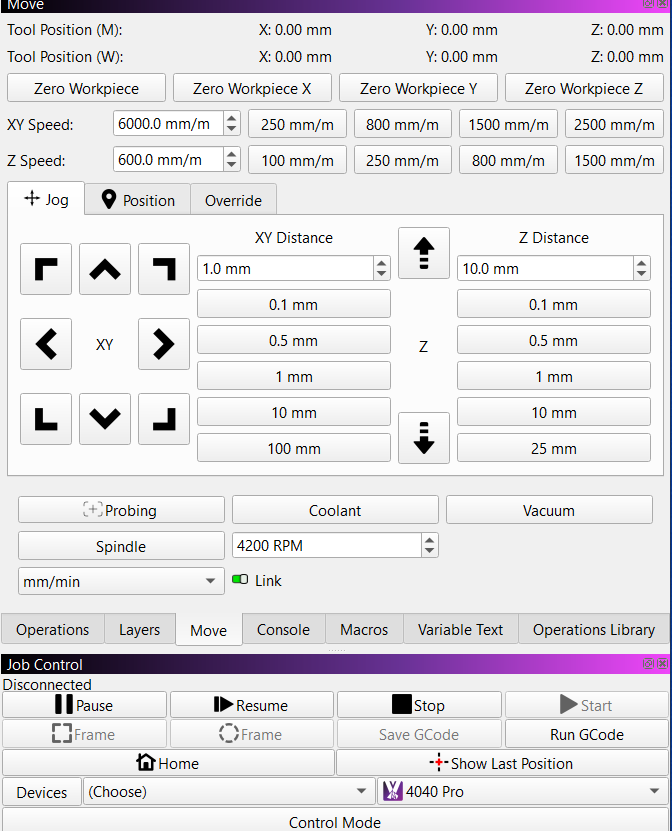
Task: Open the 4040 Pro device dropdown
Action: click(x=523, y=792)
